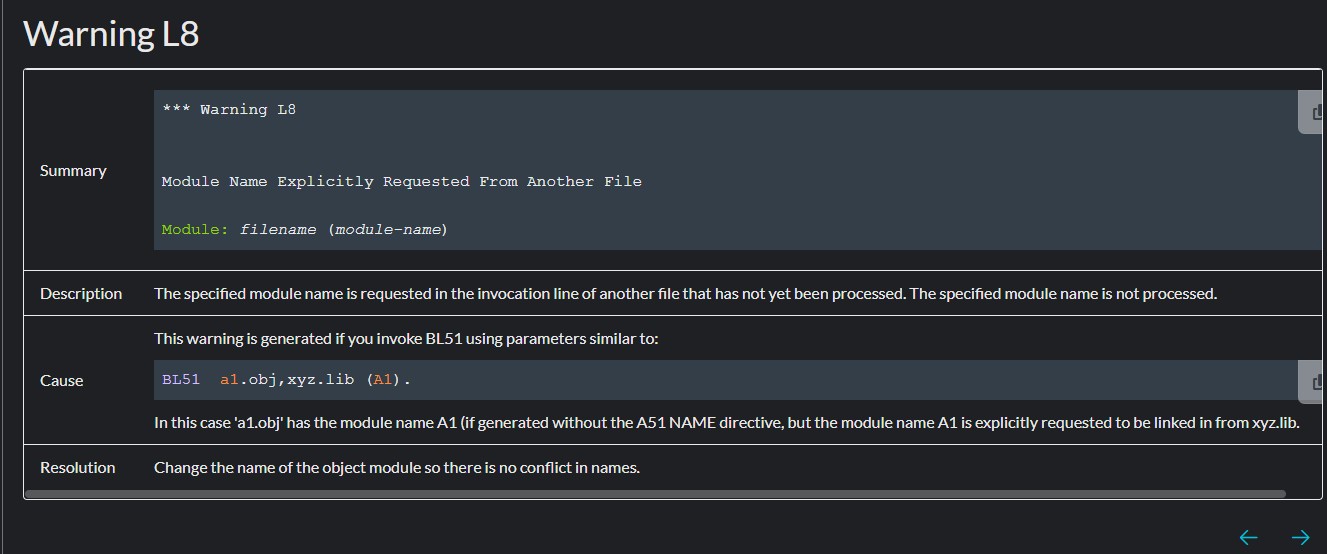The height and width of the screenshot is (554, 1327).
Task: Click the "In this case 'a1.obj'" explanation
Action: pos(726,423)
